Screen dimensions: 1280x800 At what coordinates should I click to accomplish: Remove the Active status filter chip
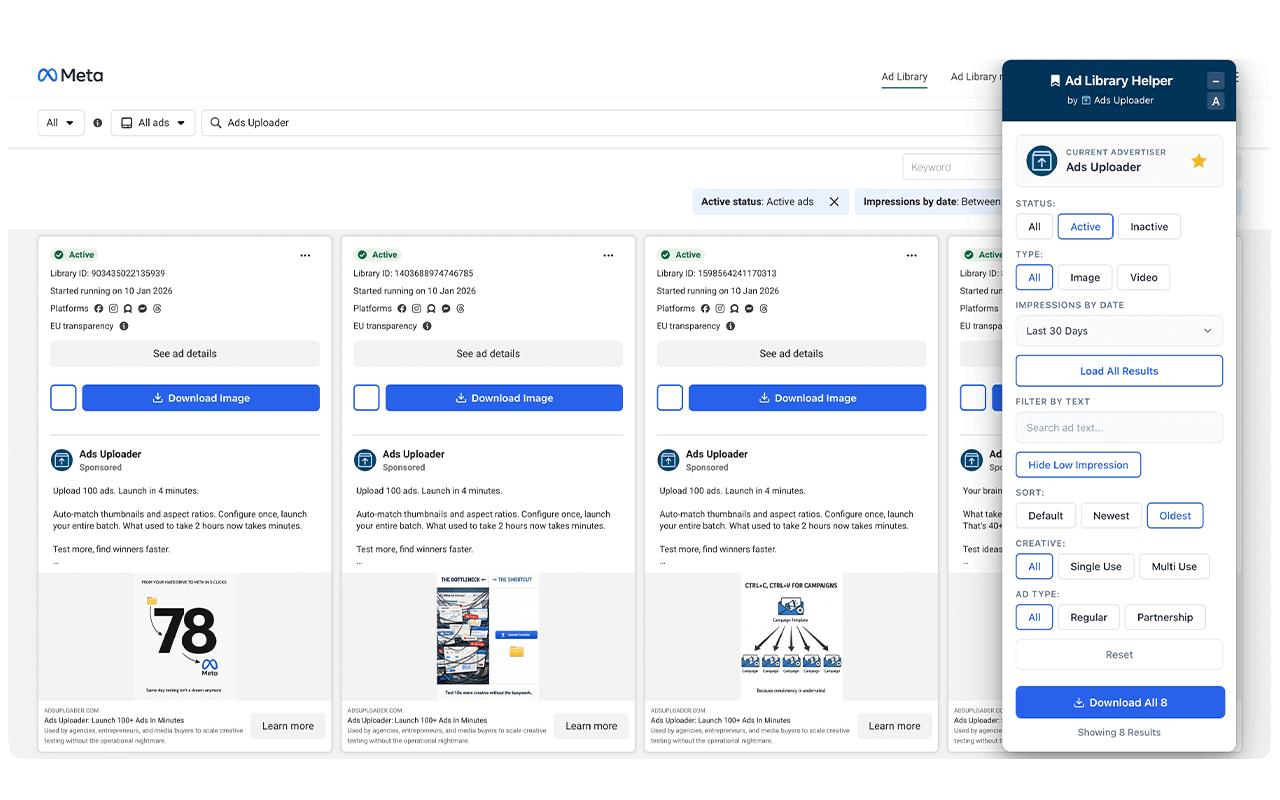[834, 202]
